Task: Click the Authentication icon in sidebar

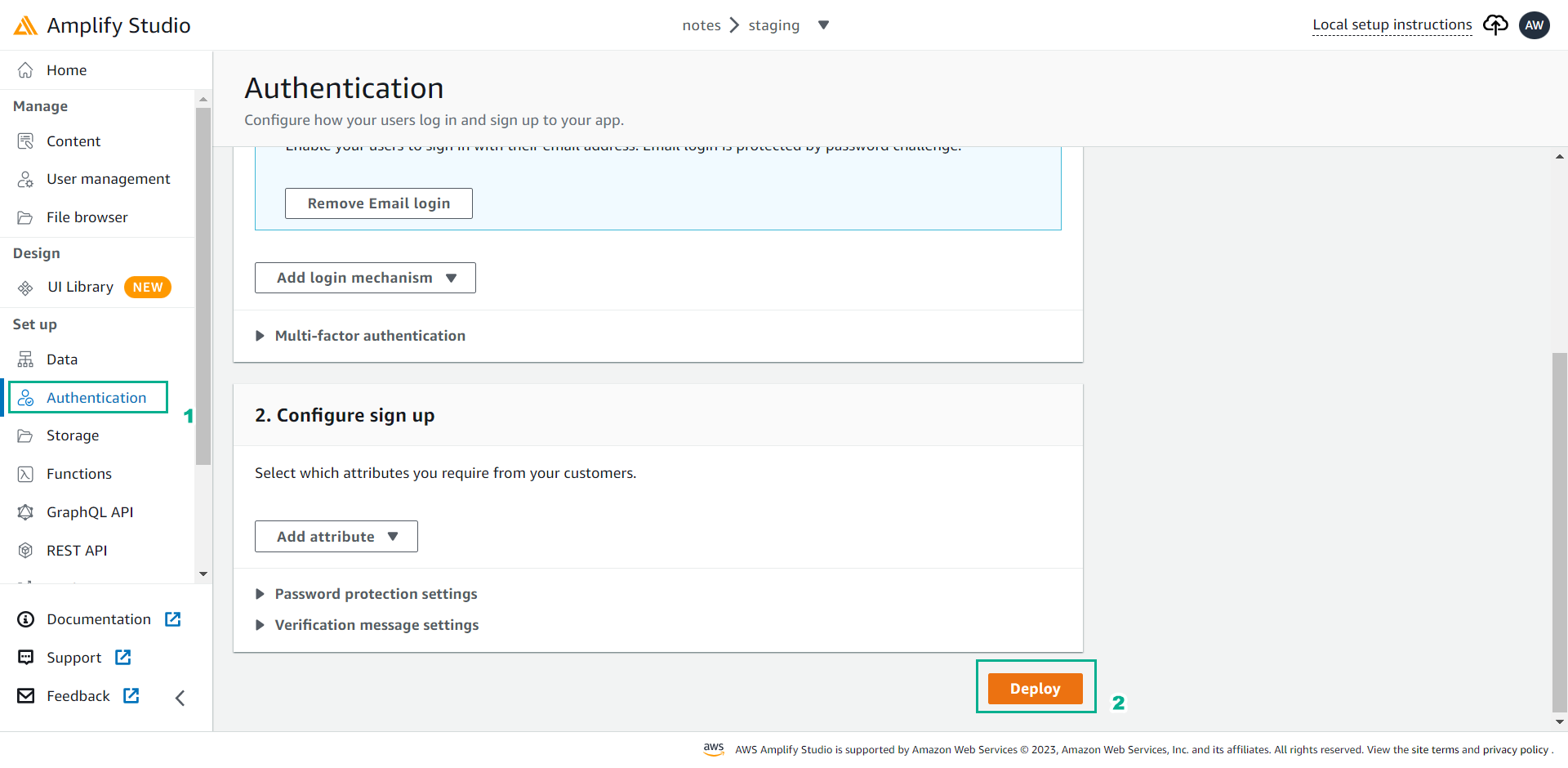Action: pyautogui.click(x=25, y=398)
